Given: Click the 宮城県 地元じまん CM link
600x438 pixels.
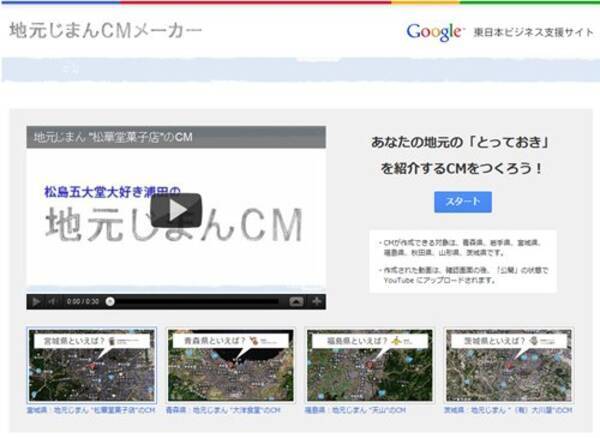Looking at the screenshot, I should coord(91,410).
